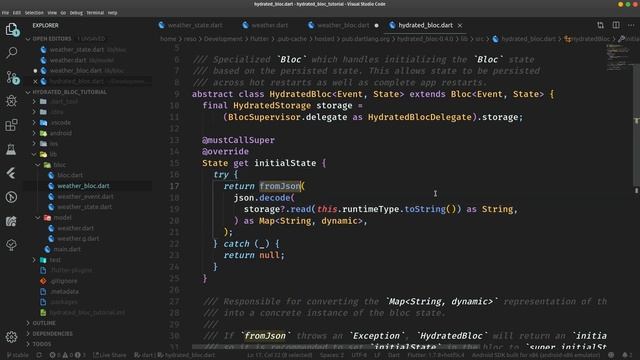Click the horizontal scrollbar under the code editor
Image resolution: width=640 pixels, height=360 pixels.
click(x=335, y=347)
